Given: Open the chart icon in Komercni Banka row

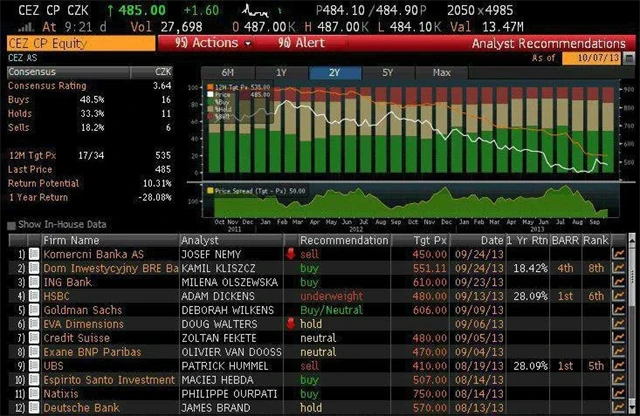Looking at the screenshot, I should [618, 255].
